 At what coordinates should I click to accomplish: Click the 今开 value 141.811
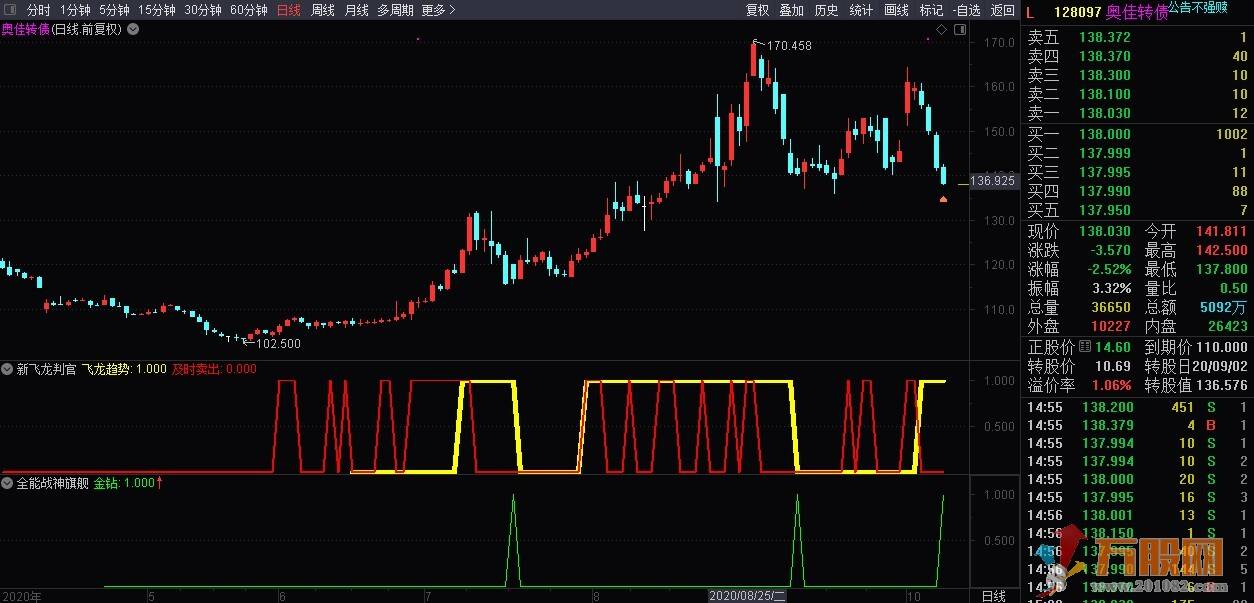click(1221, 231)
